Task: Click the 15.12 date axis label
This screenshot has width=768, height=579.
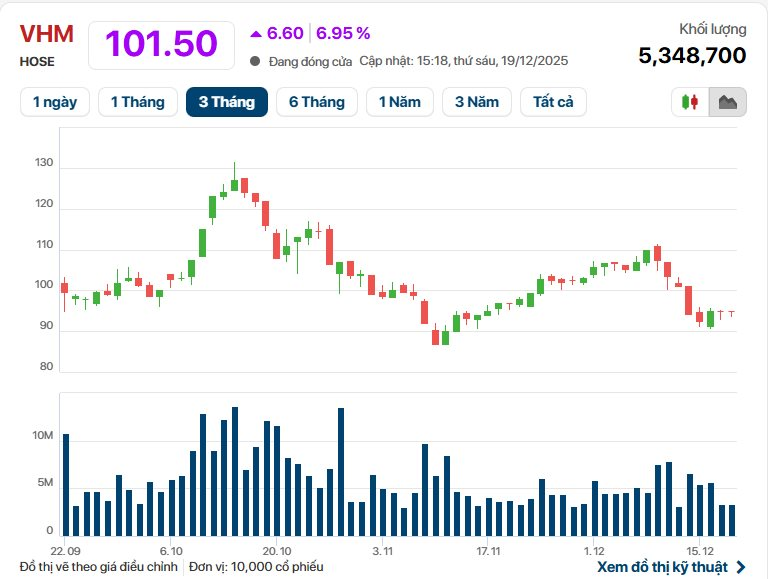Action: 700,551
